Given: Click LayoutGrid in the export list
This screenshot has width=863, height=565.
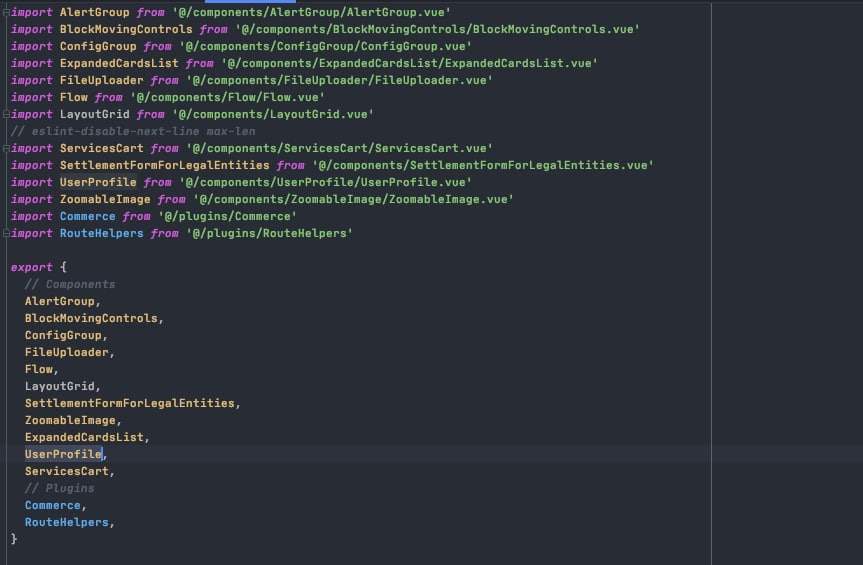Looking at the screenshot, I should (x=59, y=387).
